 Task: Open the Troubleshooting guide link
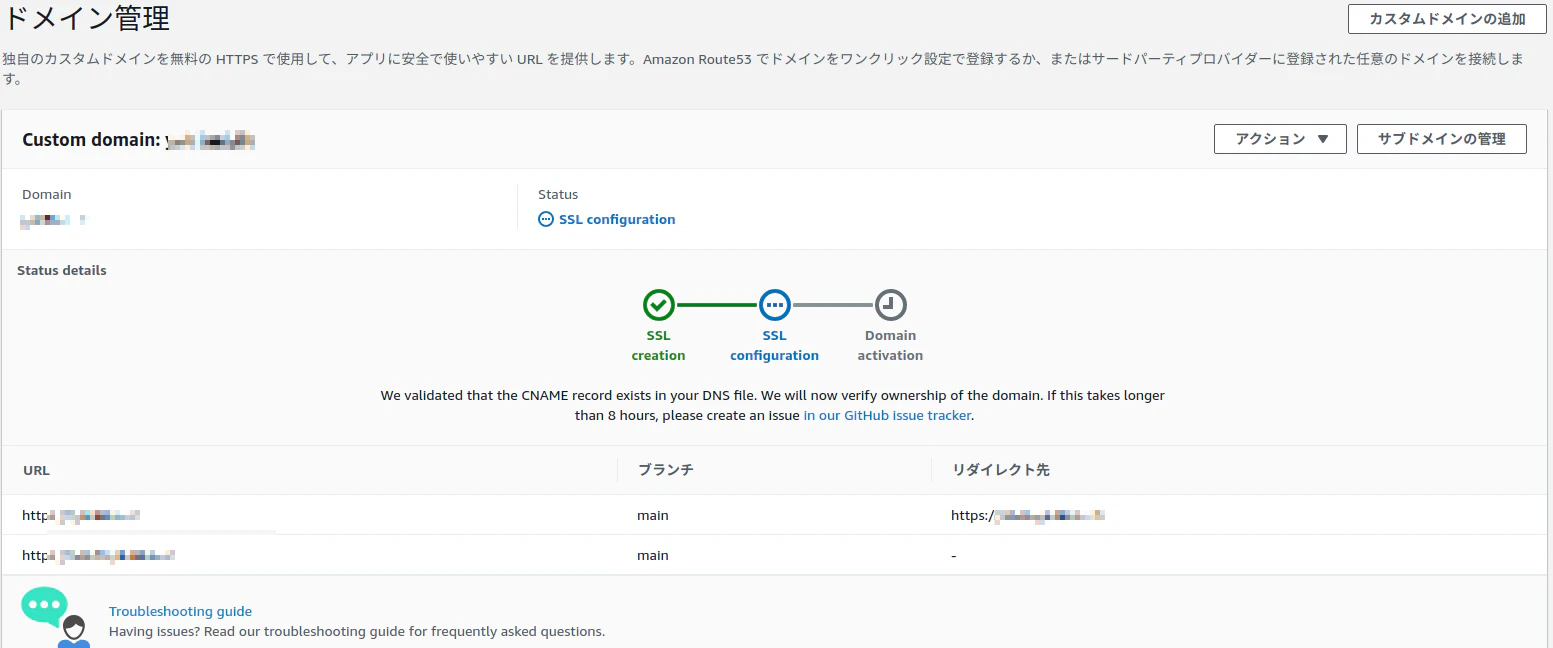tap(180, 611)
